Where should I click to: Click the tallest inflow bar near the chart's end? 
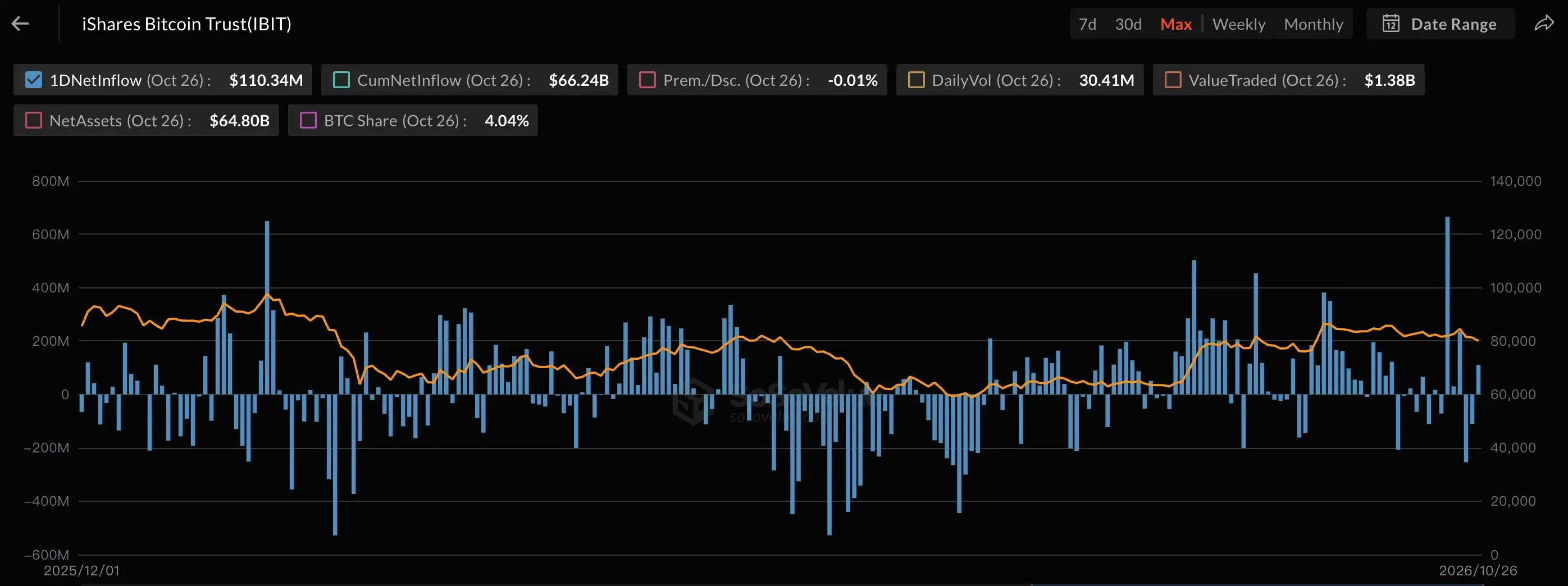click(1447, 305)
